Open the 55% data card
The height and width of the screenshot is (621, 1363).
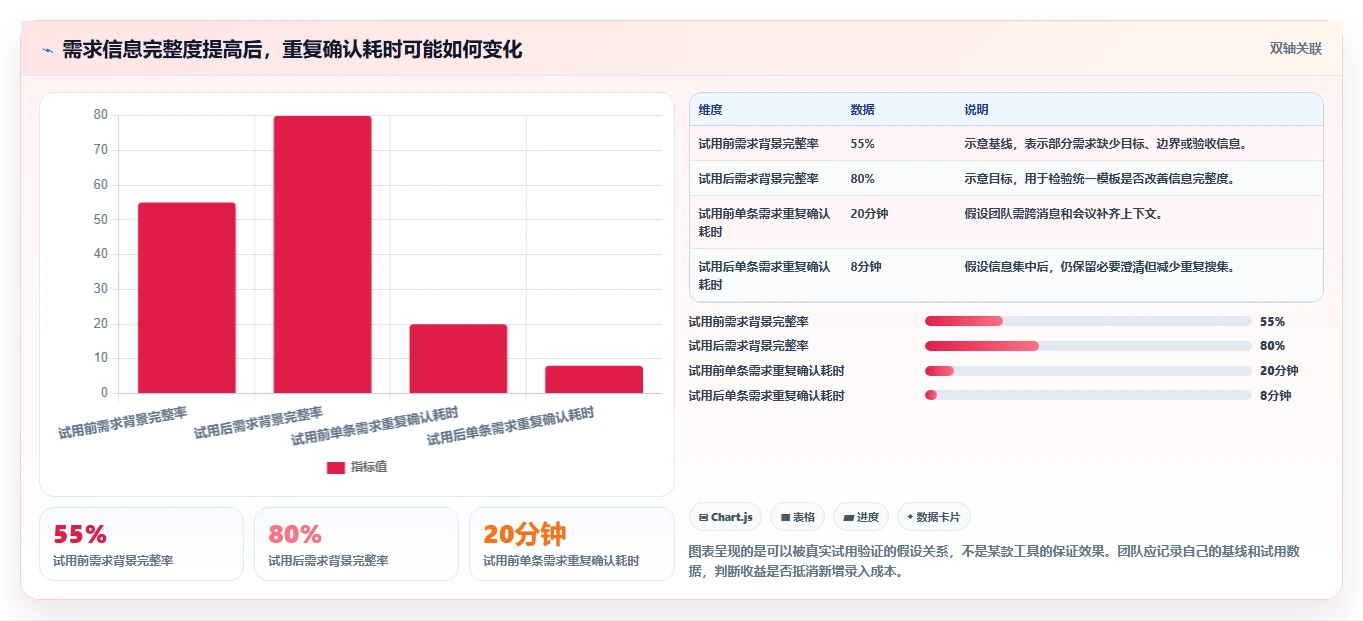click(141, 544)
